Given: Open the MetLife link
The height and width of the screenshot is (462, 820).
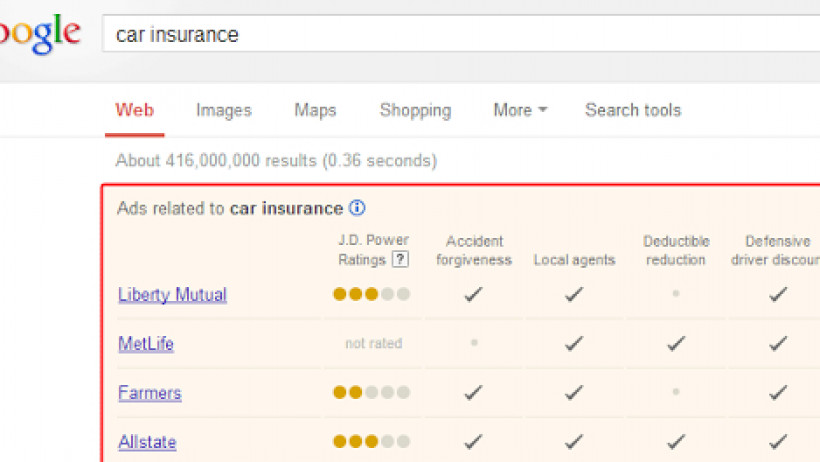Looking at the screenshot, I should [x=146, y=343].
